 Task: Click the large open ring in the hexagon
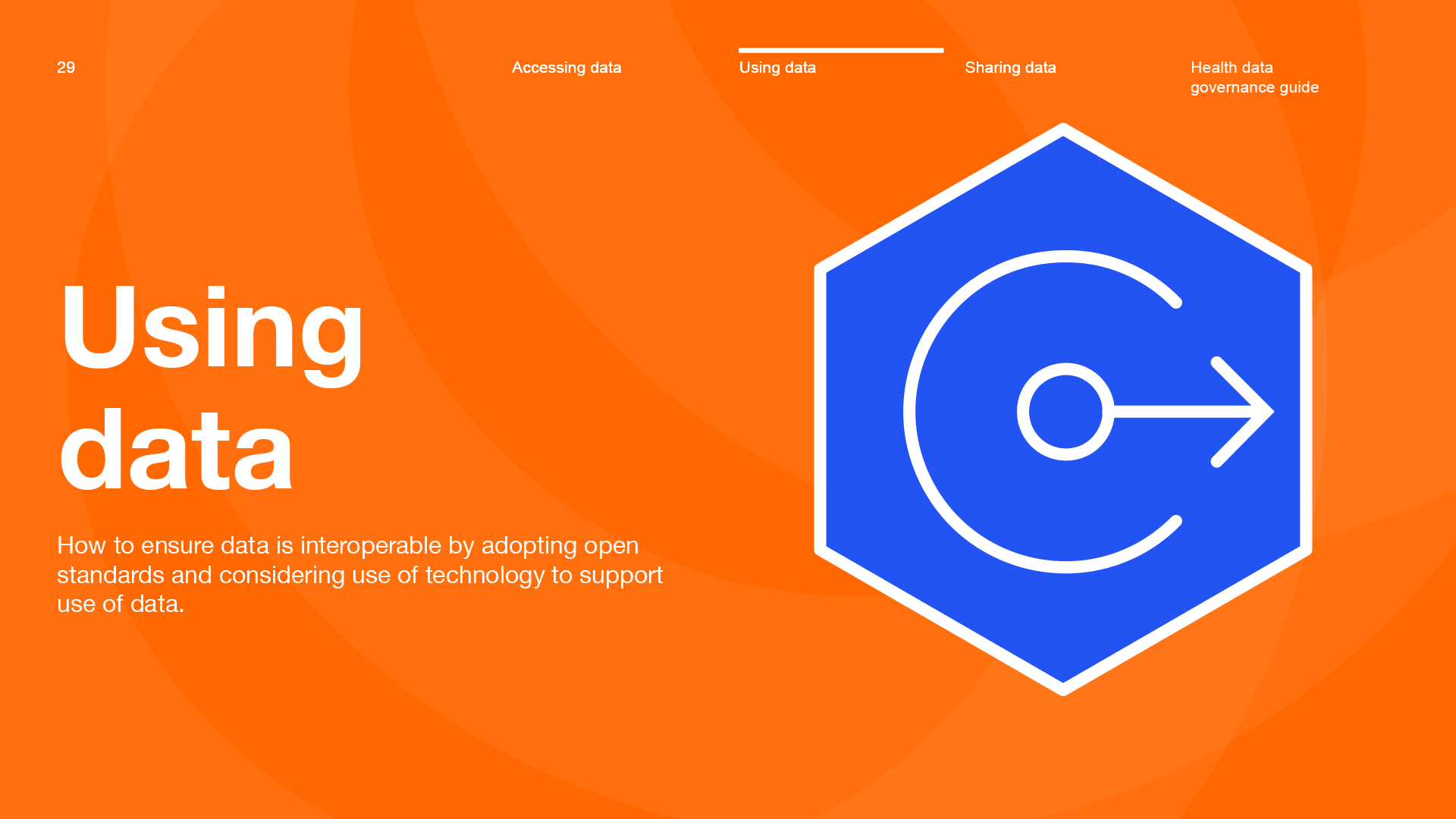(910, 412)
